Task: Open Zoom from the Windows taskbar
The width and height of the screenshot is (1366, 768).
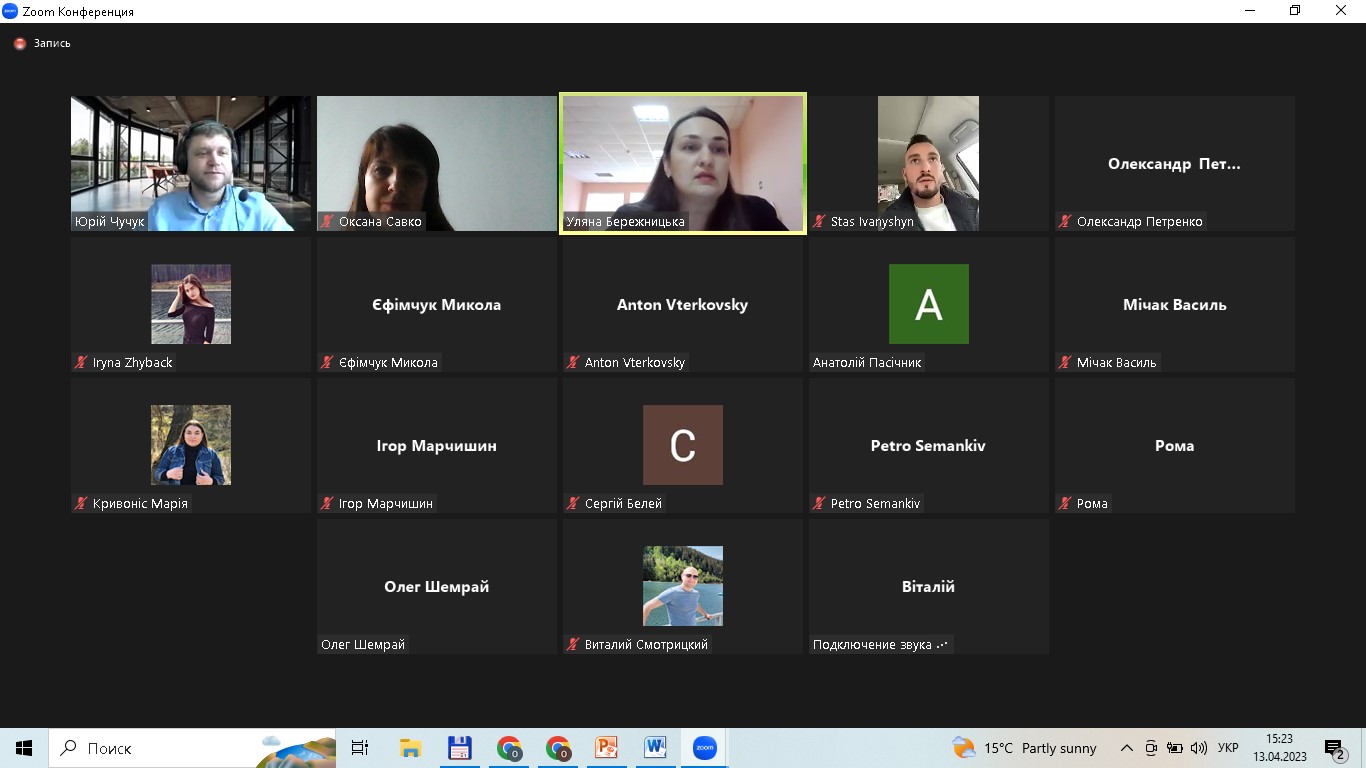Action: pyautogui.click(x=704, y=748)
